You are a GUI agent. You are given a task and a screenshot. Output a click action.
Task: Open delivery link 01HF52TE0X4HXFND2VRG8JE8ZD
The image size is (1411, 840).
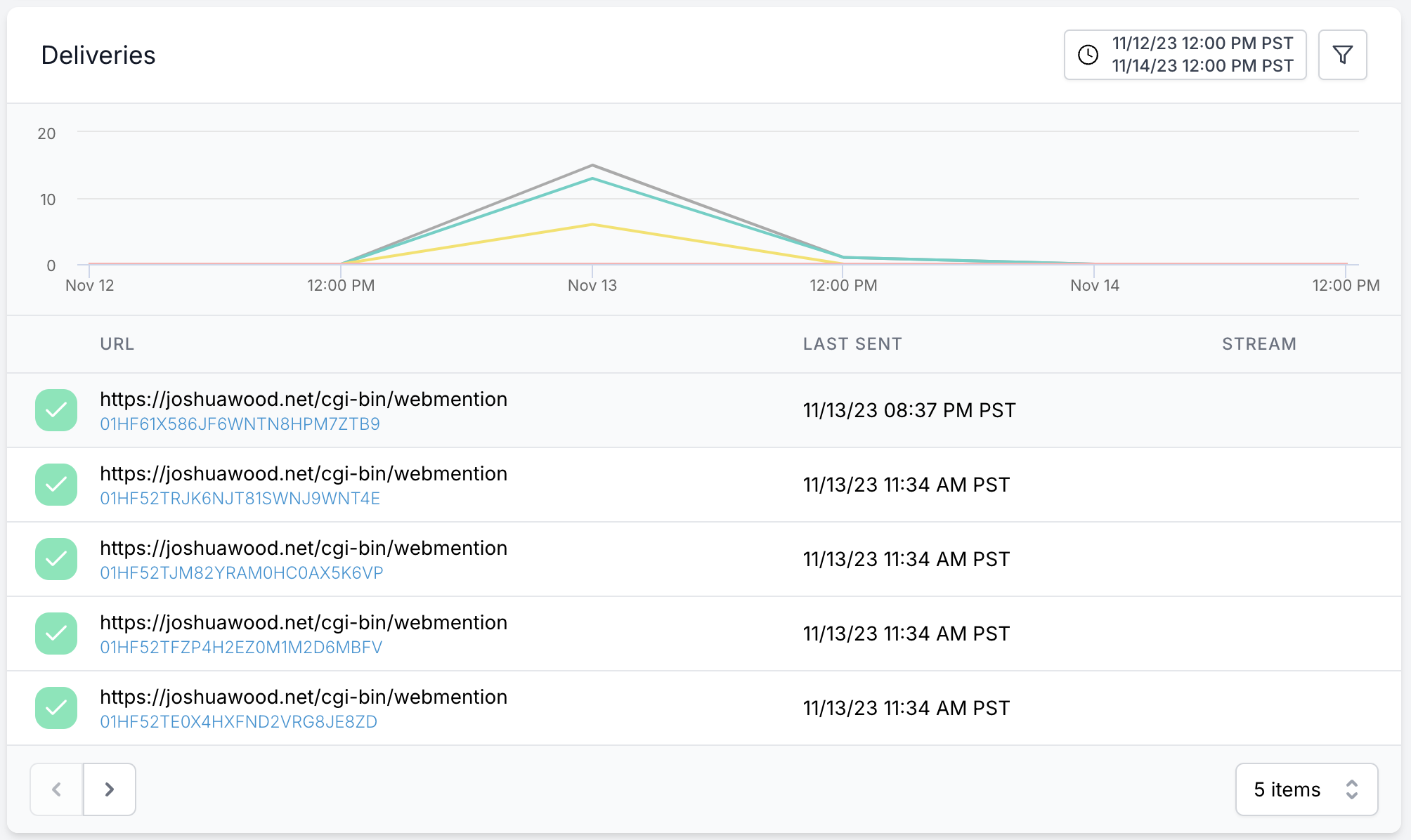(238, 721)
